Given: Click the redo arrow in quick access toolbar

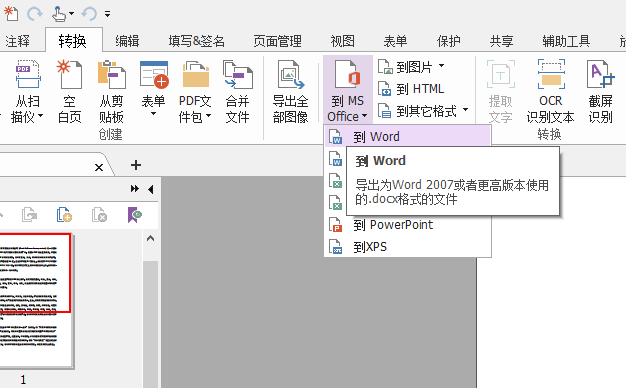Looking at the screenshot, I should coord(35,14).
